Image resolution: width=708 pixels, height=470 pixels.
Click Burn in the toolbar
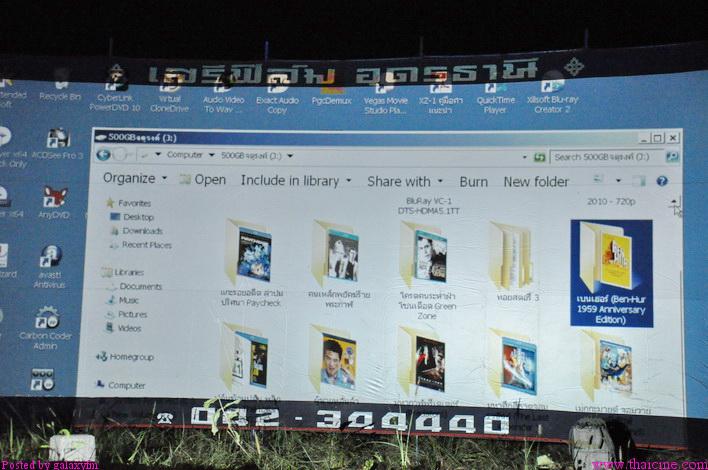tap(474, 182)
